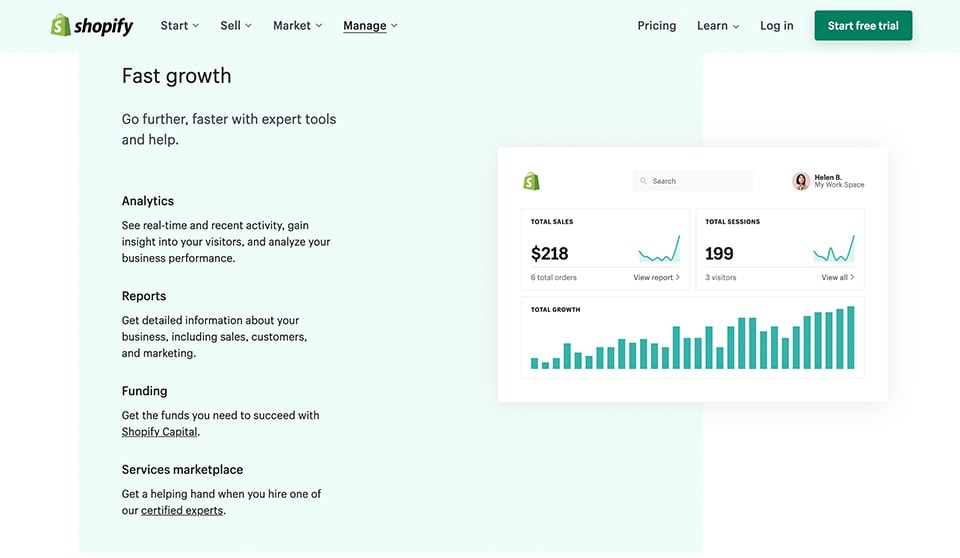Screen dimensions: 960x558
Task: Open the Start menu dropdown
Action: click(x=179, y=26)
